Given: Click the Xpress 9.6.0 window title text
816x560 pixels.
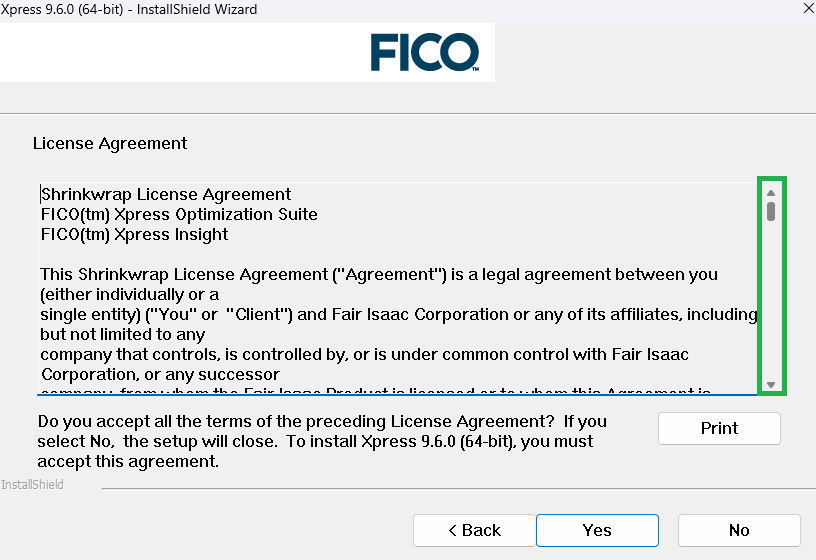Looking at the screenshot, I should point(129,9).
